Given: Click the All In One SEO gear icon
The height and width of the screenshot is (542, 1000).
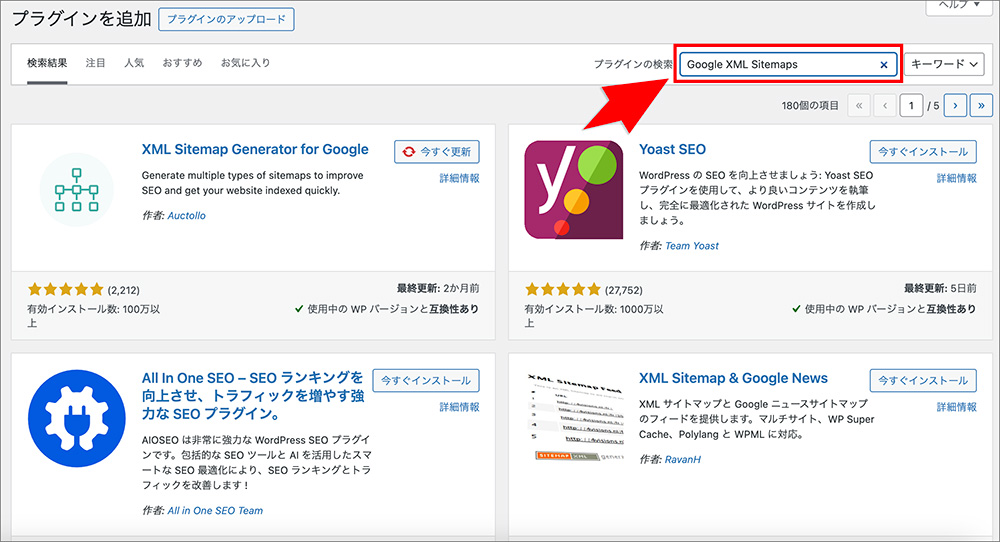Looking at the screenshot, I should click(x=77, y=418).
